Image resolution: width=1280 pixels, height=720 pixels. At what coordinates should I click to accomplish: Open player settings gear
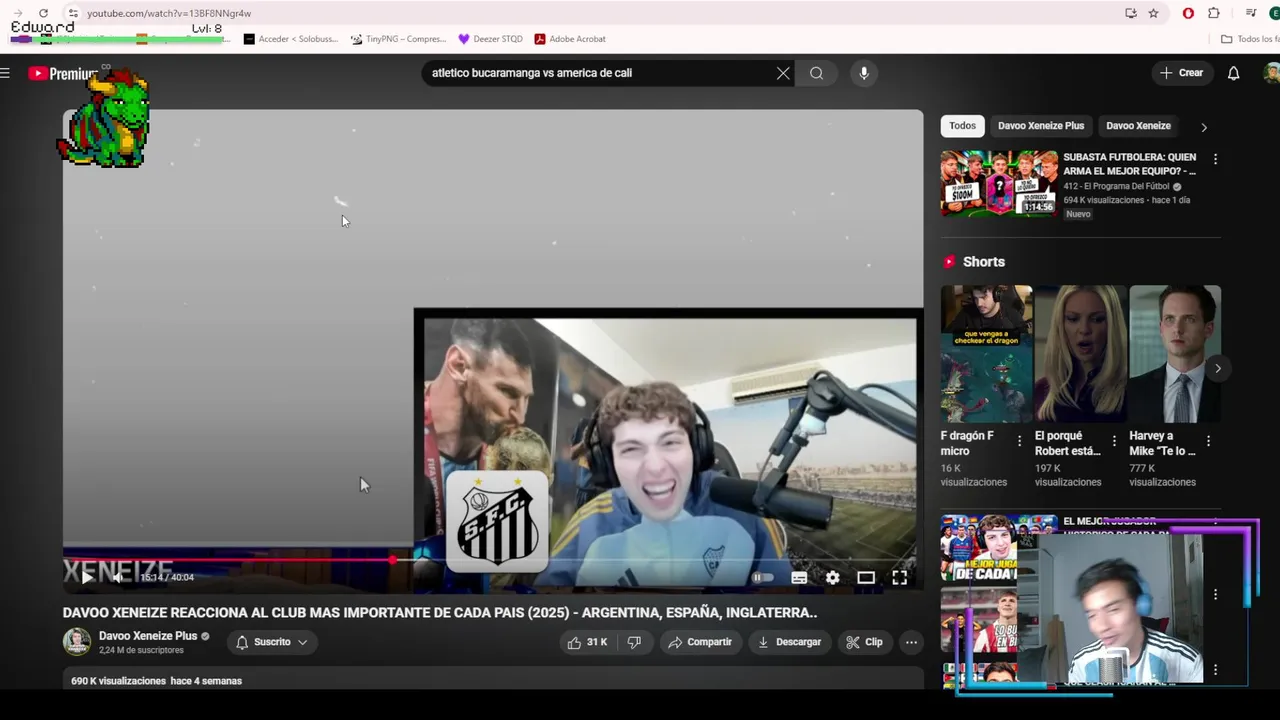tap(832, 577)
